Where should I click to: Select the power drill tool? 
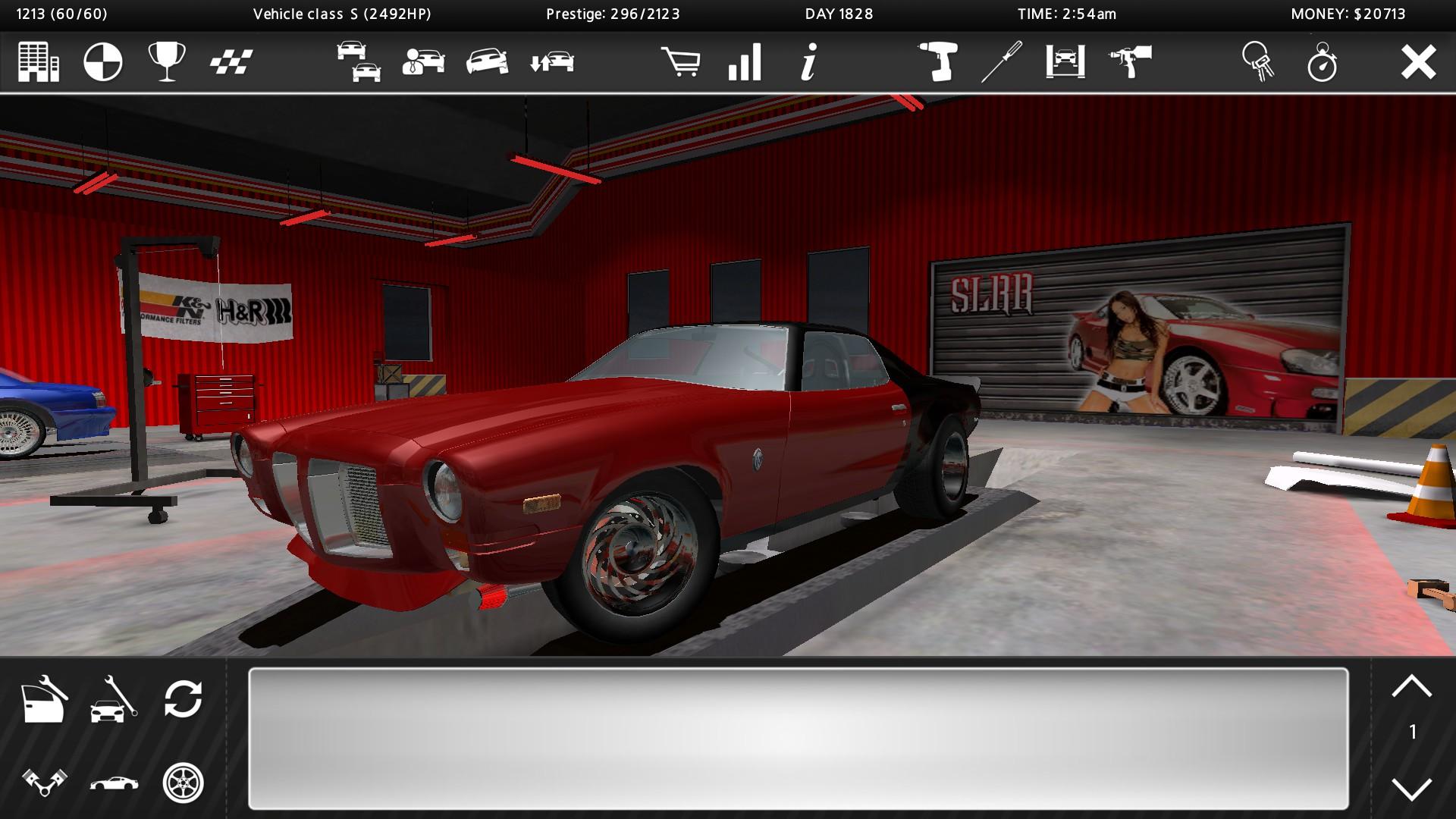(937, 61)
